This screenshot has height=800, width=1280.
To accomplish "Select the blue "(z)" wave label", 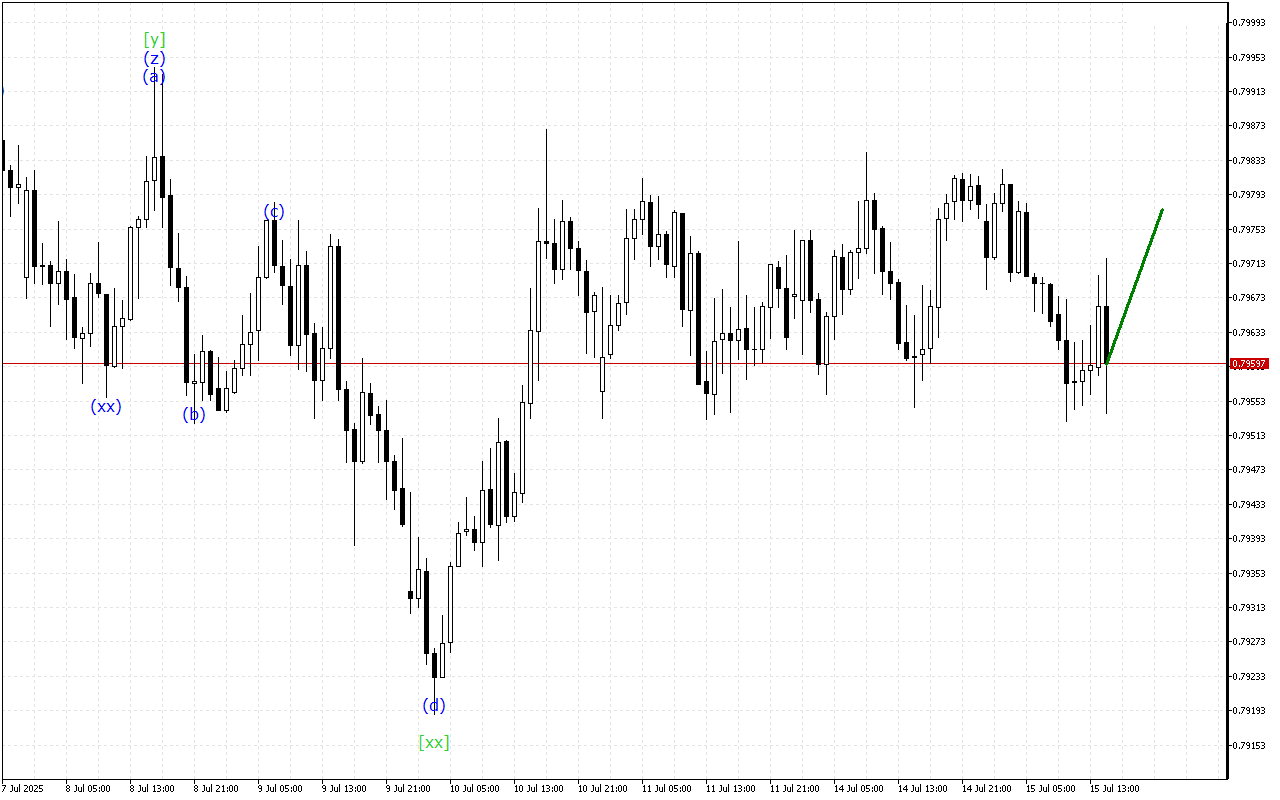I will [156, 59].
